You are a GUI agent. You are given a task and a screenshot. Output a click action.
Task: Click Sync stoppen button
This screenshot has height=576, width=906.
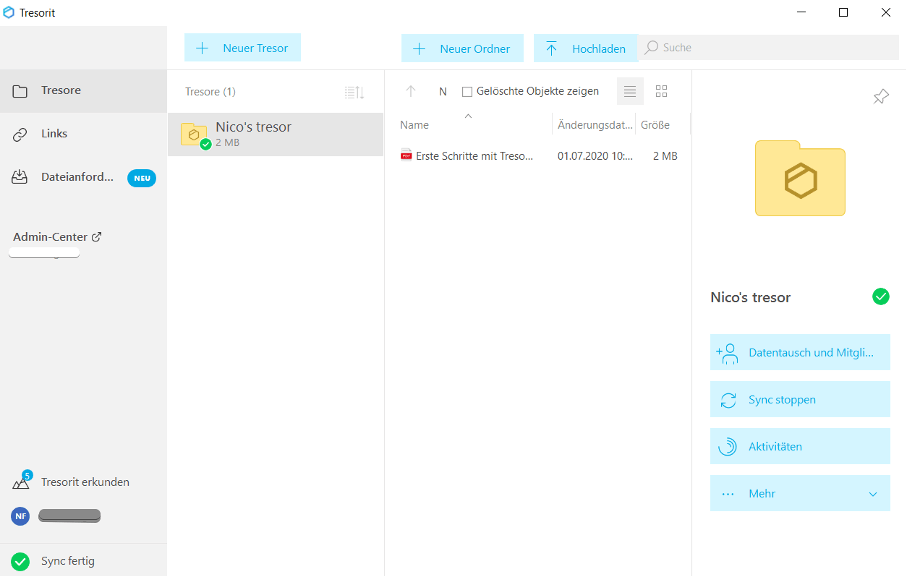click(x=800, y=399)
